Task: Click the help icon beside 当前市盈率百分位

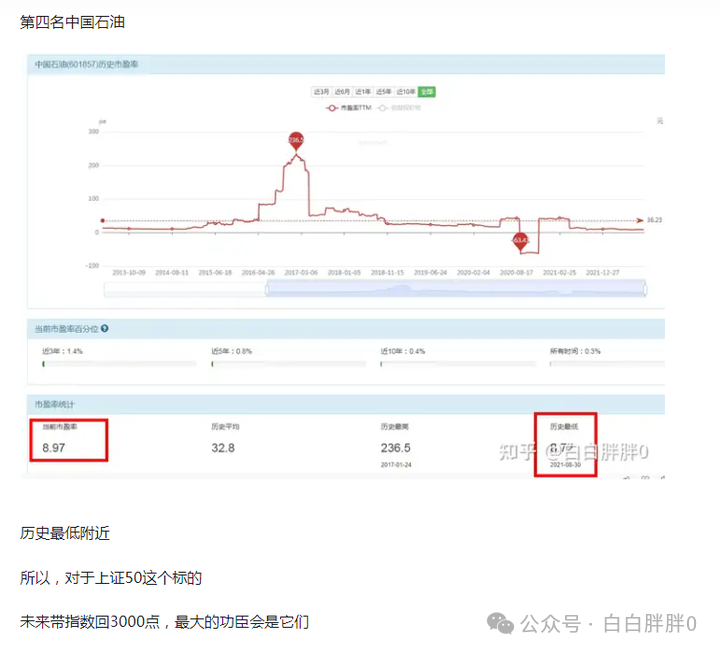Action: click(105, 328)
